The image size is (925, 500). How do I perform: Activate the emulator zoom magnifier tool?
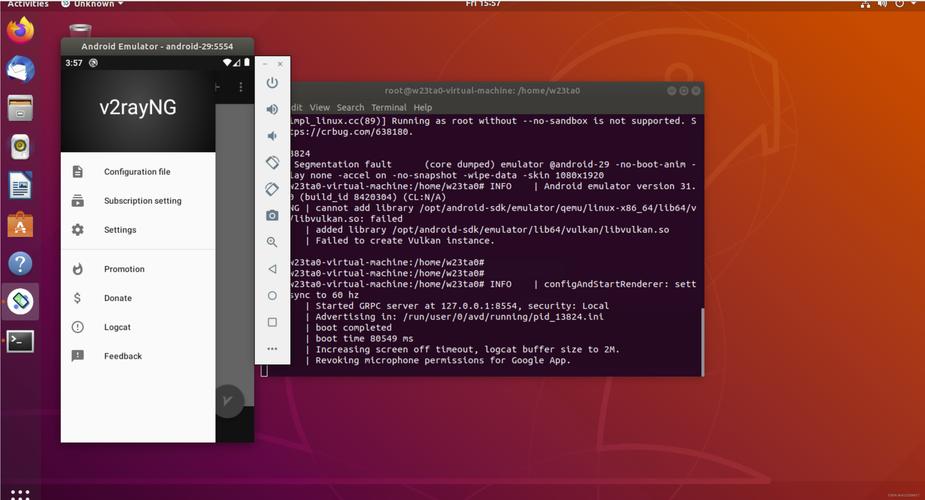(272, 242)
